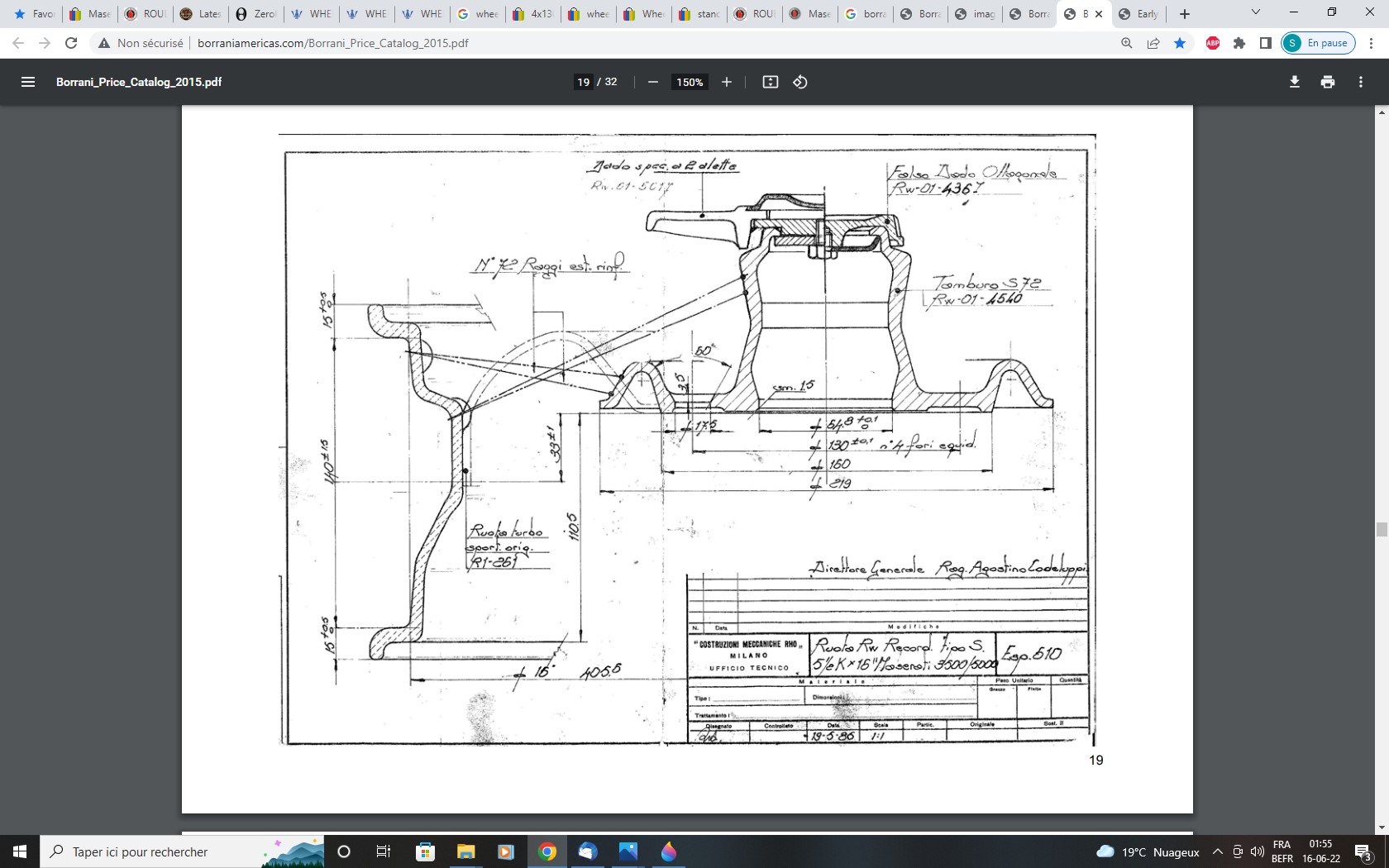1389x868 pixels.
Task: Toggle the browser side panel
Action: (1265, 43)
